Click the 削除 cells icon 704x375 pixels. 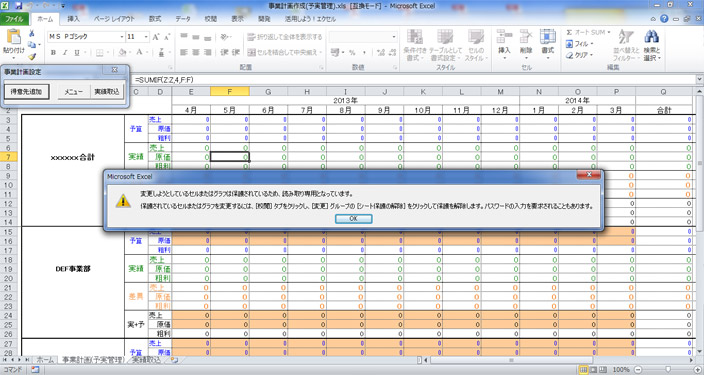526,37
